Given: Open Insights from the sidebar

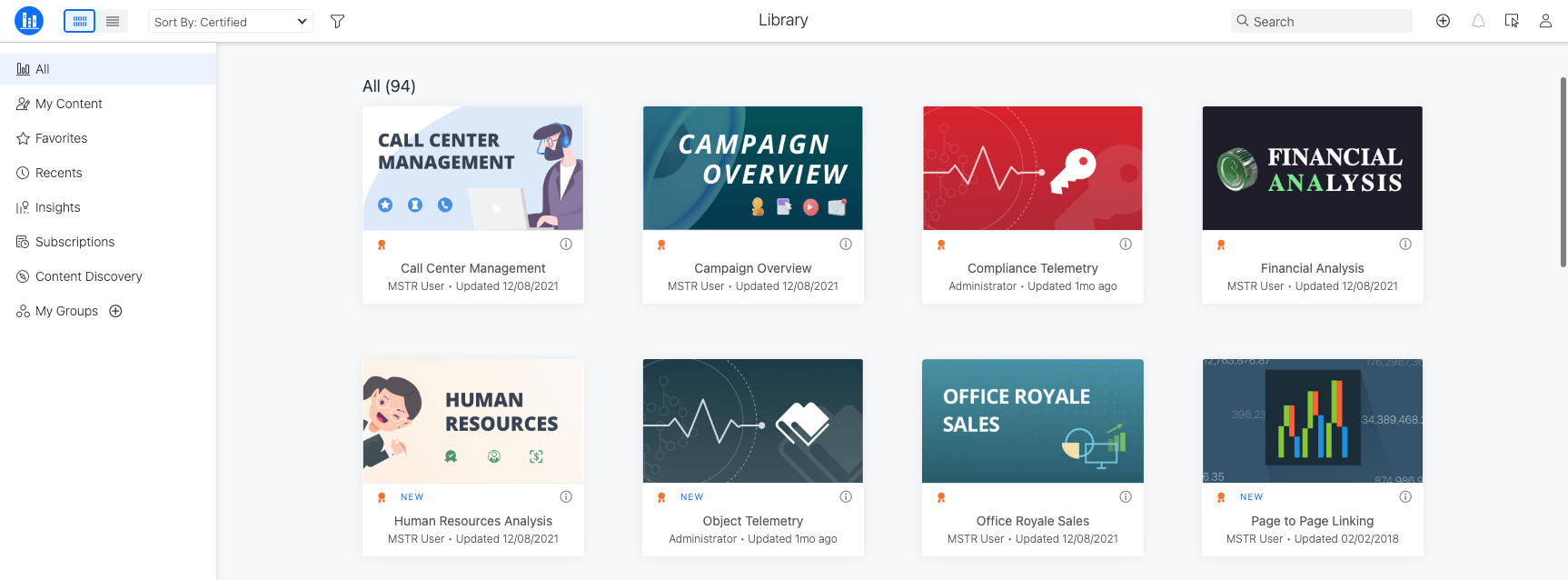Looking at the screenshot, I should (x=57, y=207).
